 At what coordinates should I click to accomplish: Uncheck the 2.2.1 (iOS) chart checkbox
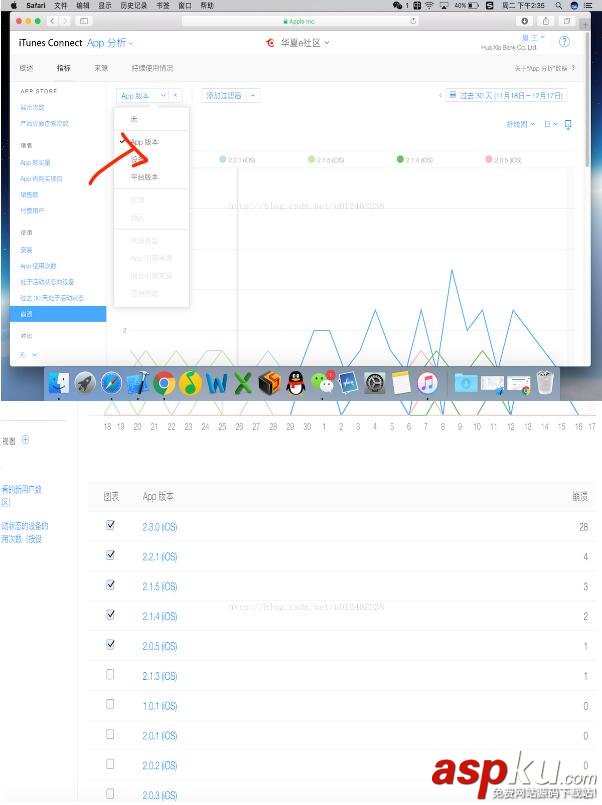110,554
